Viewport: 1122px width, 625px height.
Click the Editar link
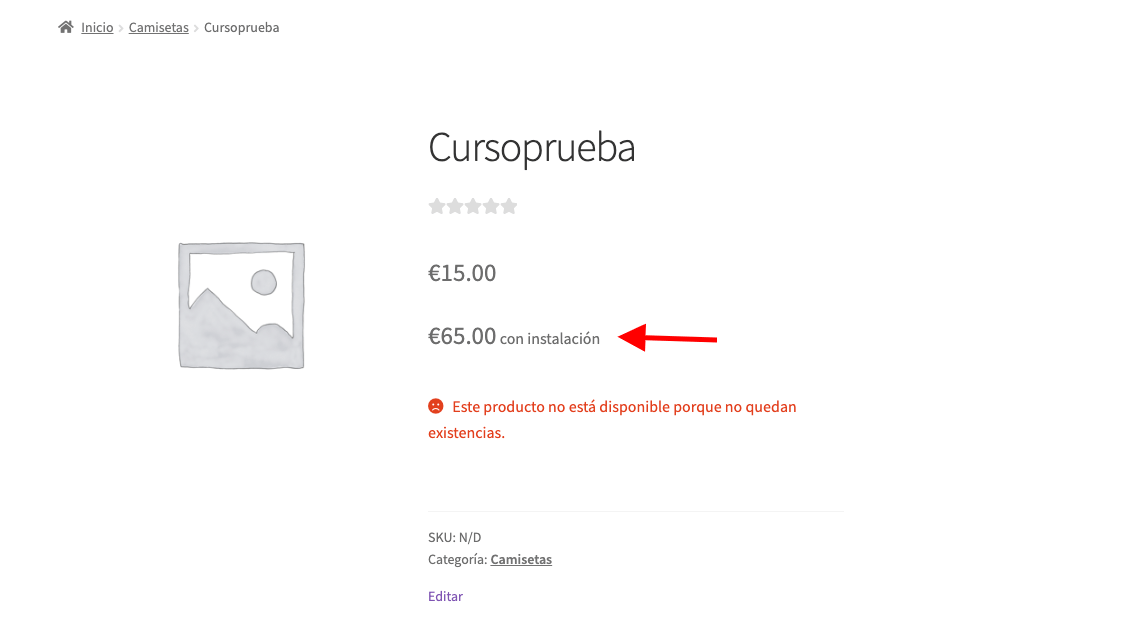(445, 596)
